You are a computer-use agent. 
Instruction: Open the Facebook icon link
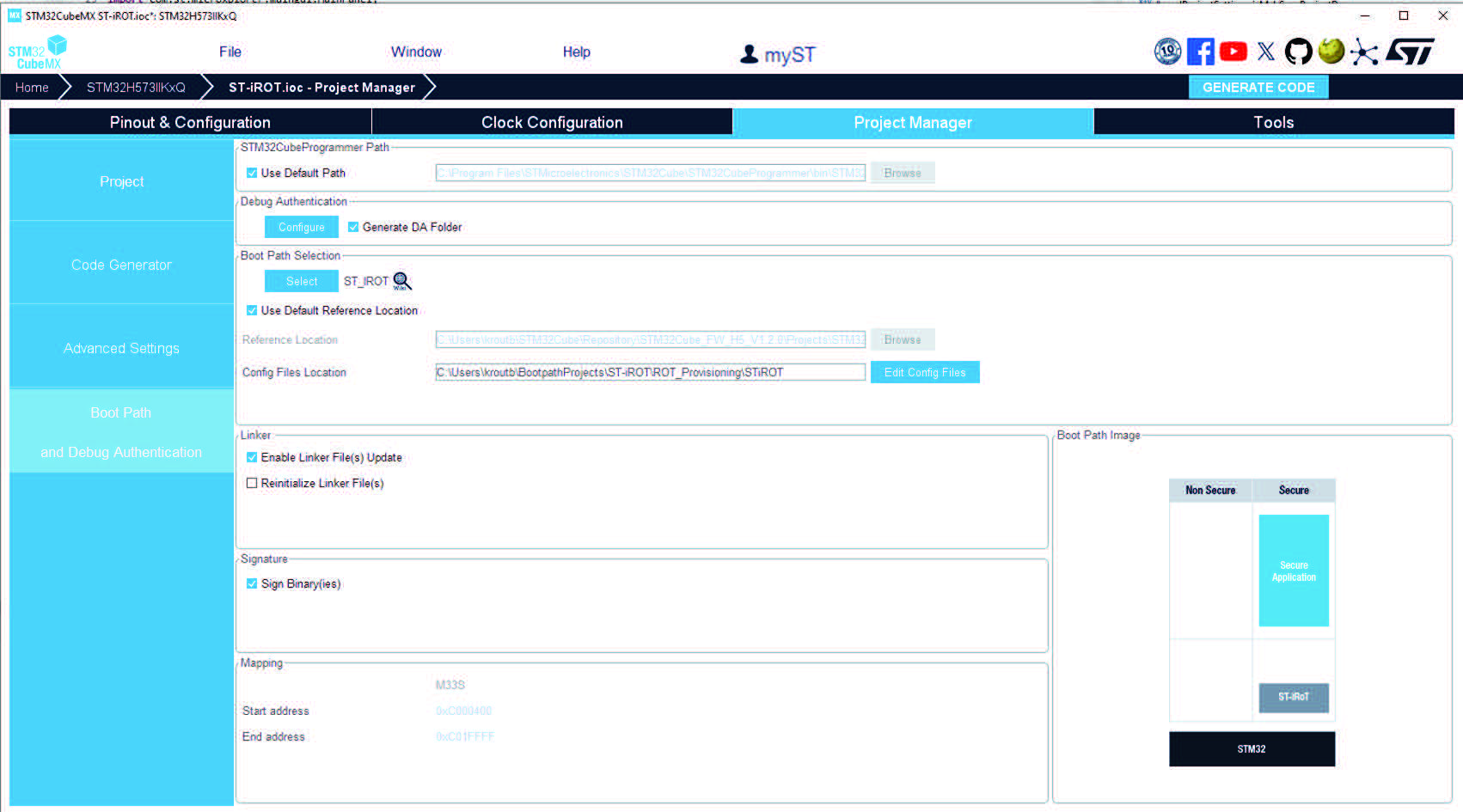[1200, 52]
